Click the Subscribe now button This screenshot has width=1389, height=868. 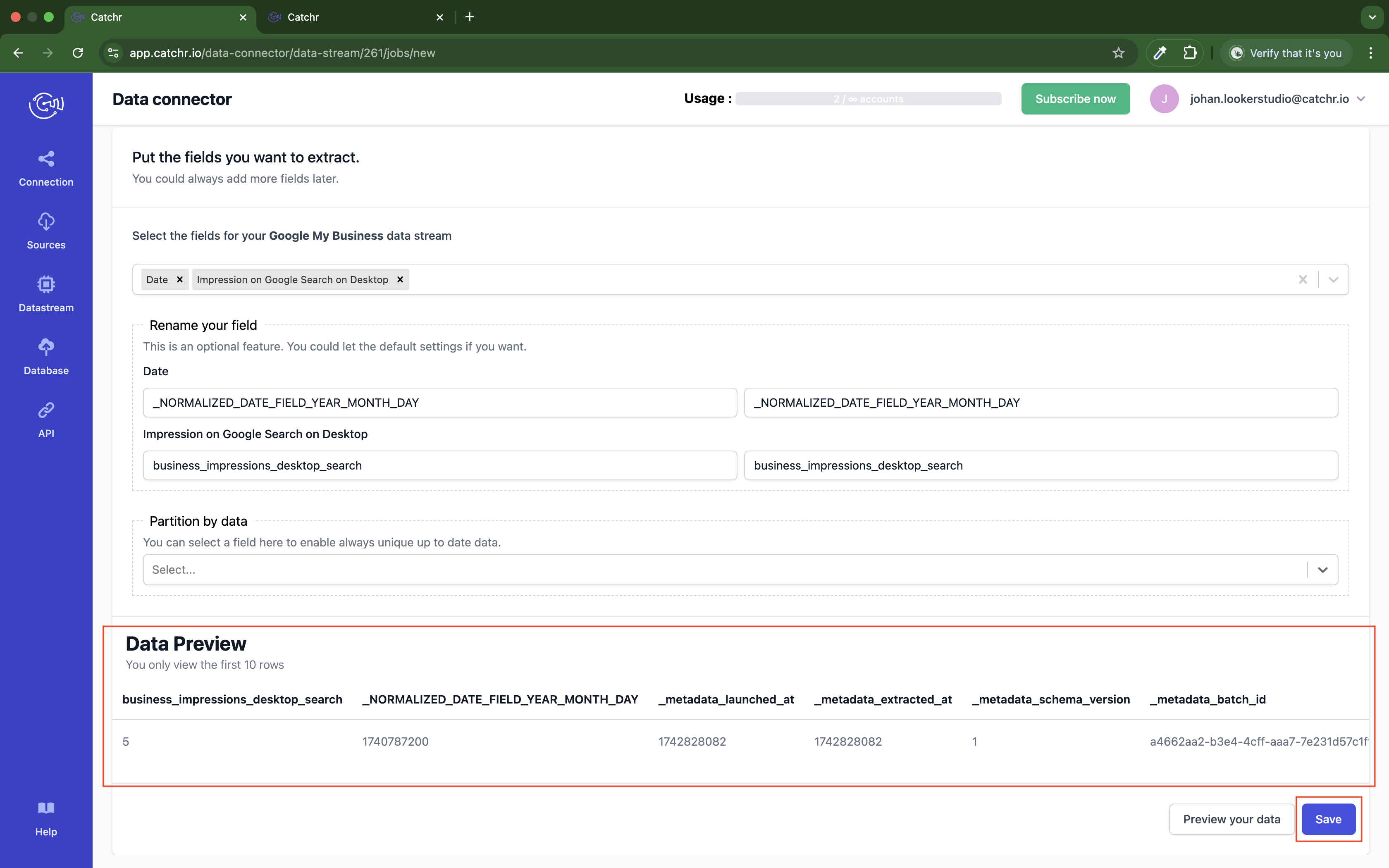point(1075,99)
